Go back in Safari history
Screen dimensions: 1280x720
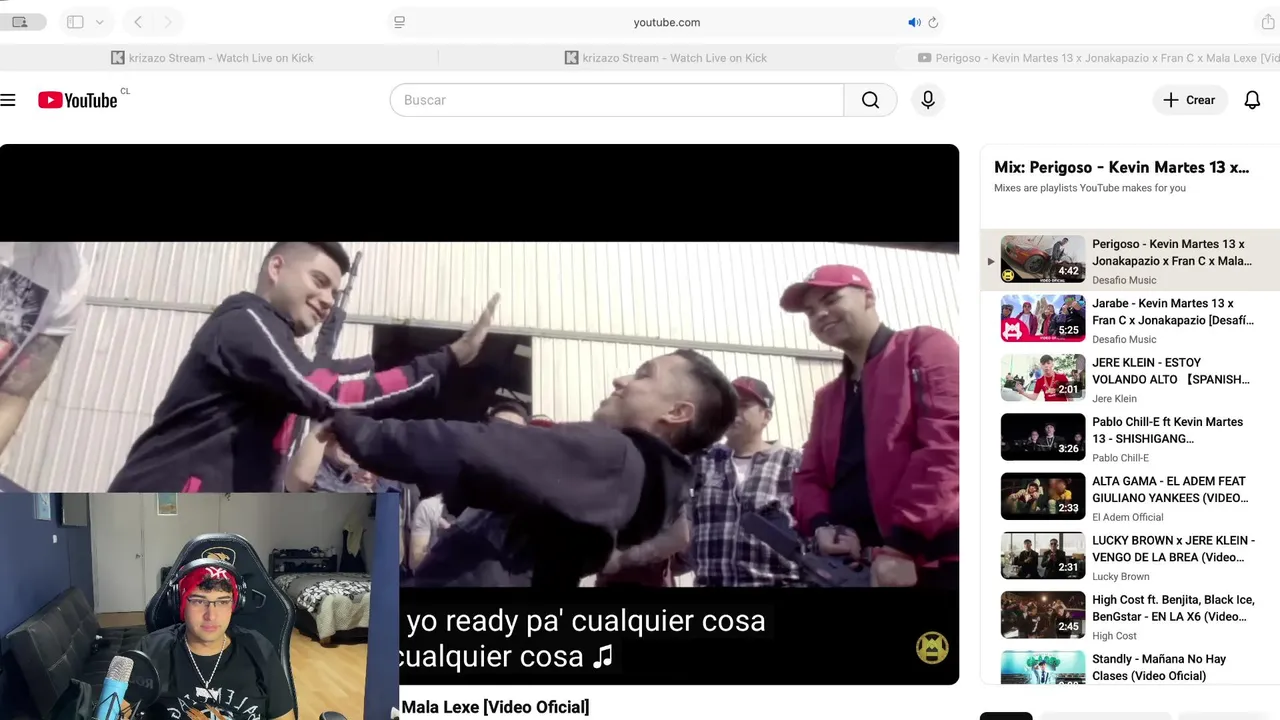(x=138, y=22)
